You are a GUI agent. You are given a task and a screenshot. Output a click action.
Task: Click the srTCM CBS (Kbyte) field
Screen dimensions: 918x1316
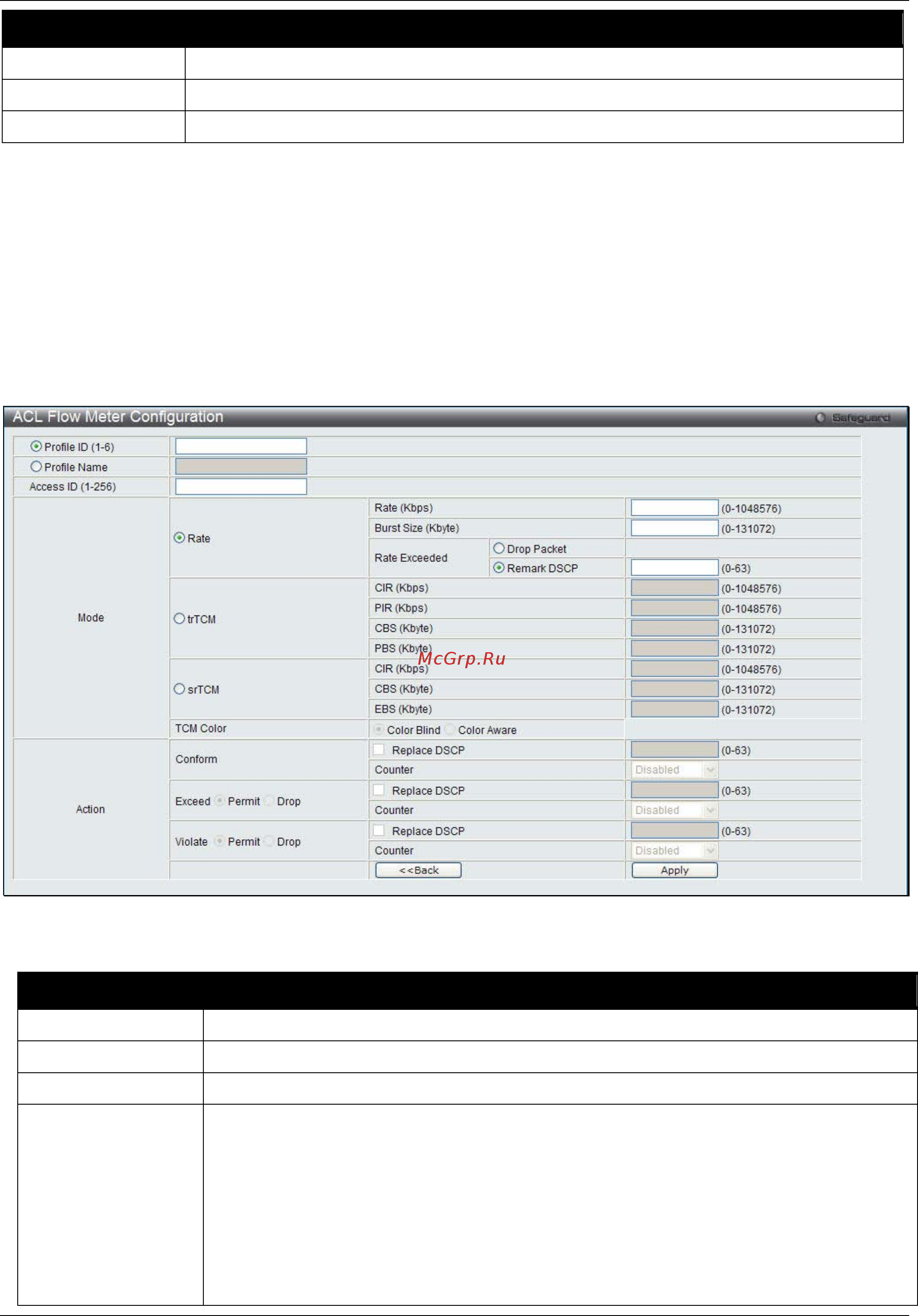pos(674,689)
